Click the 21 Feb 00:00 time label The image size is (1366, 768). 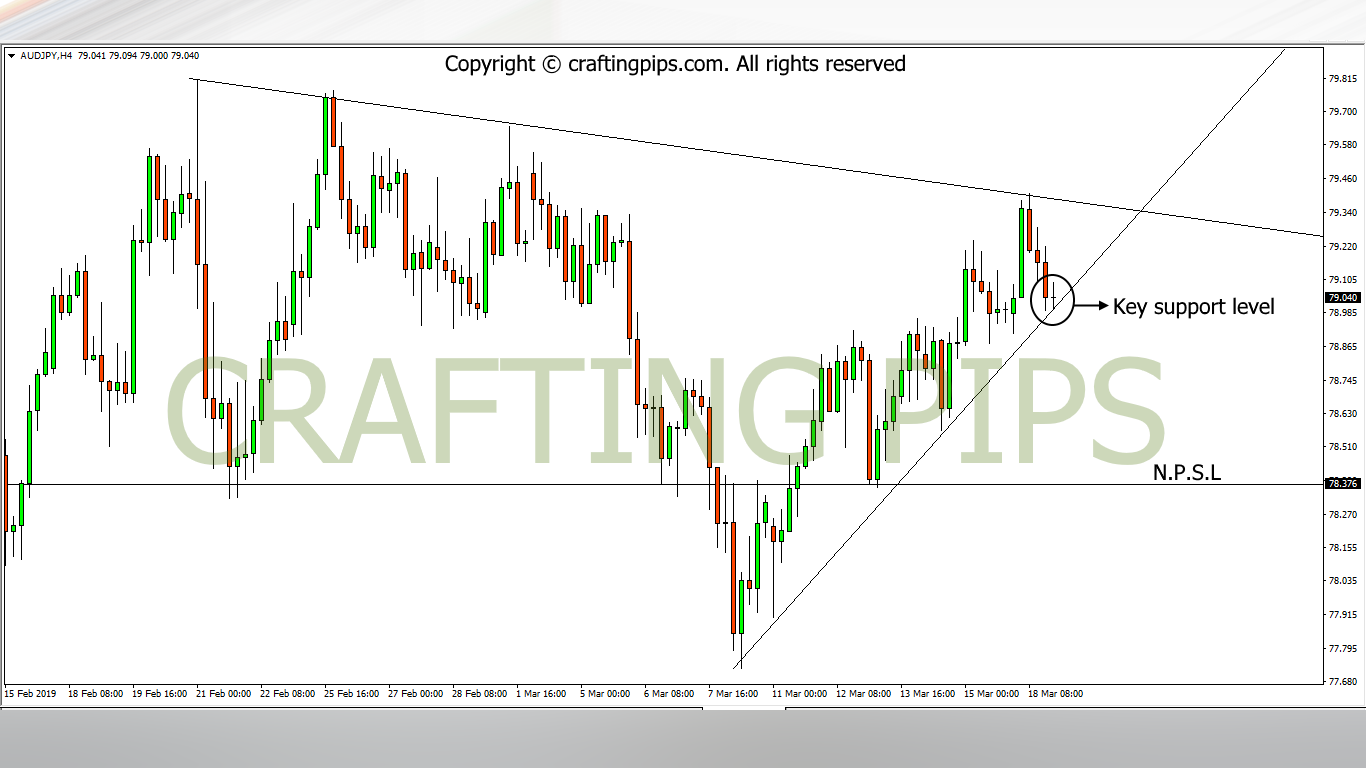[223, 693]
